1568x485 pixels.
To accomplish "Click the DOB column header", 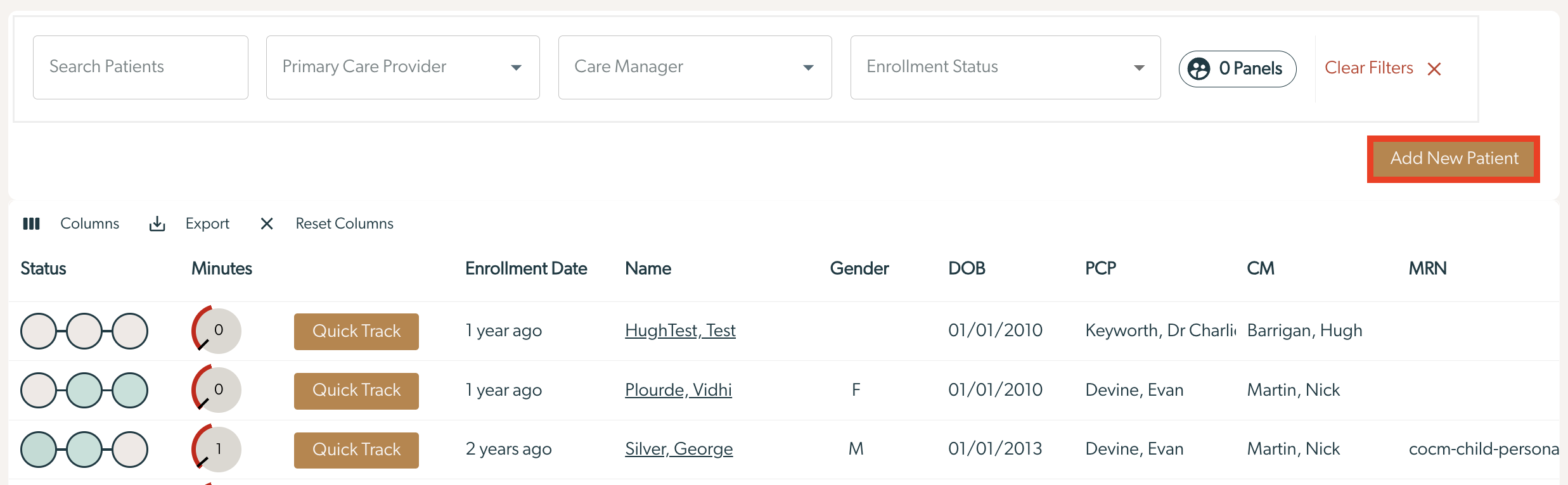I will [967, 268].
